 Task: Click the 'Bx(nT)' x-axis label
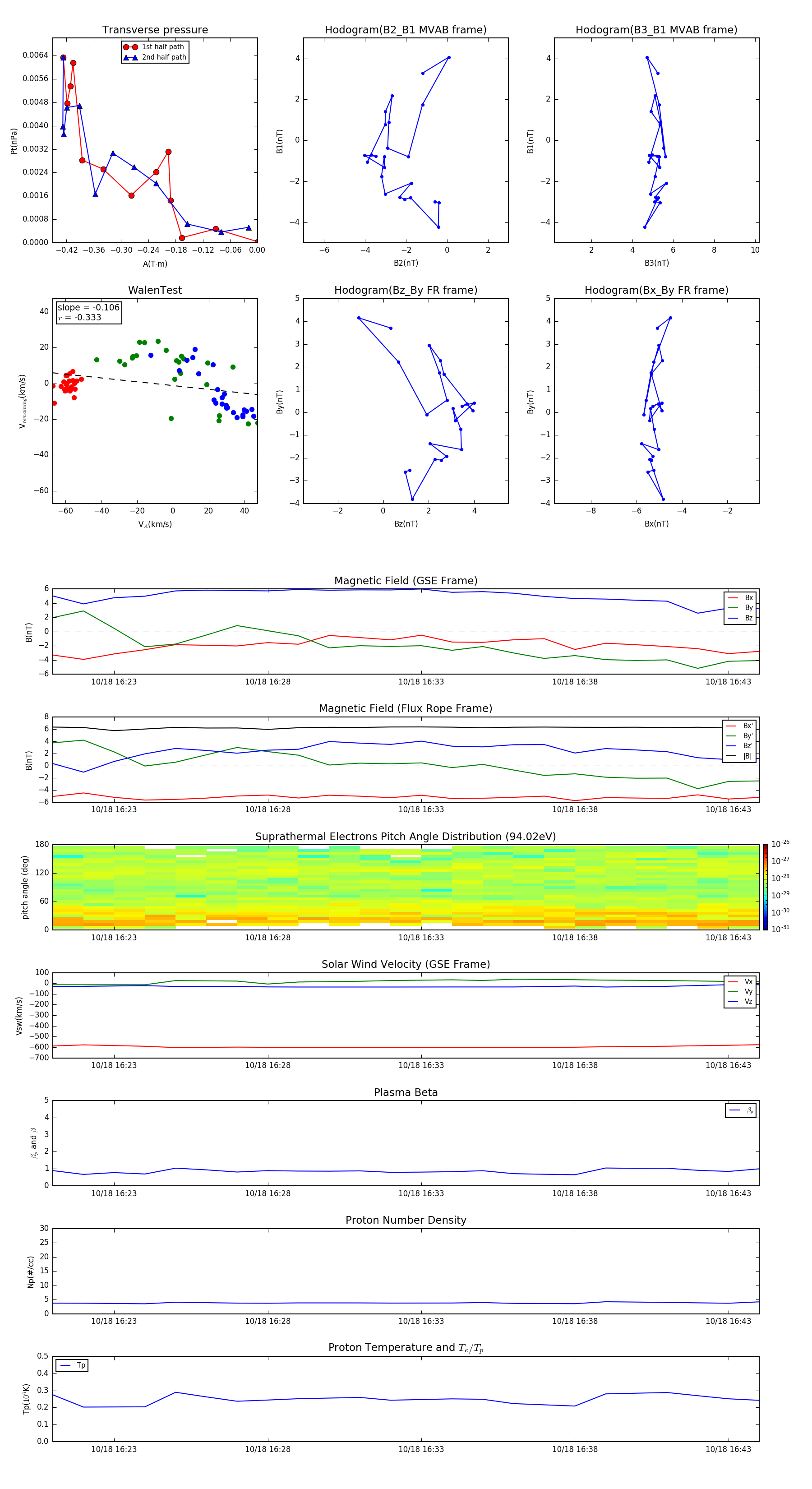click(x=656, y=524)
